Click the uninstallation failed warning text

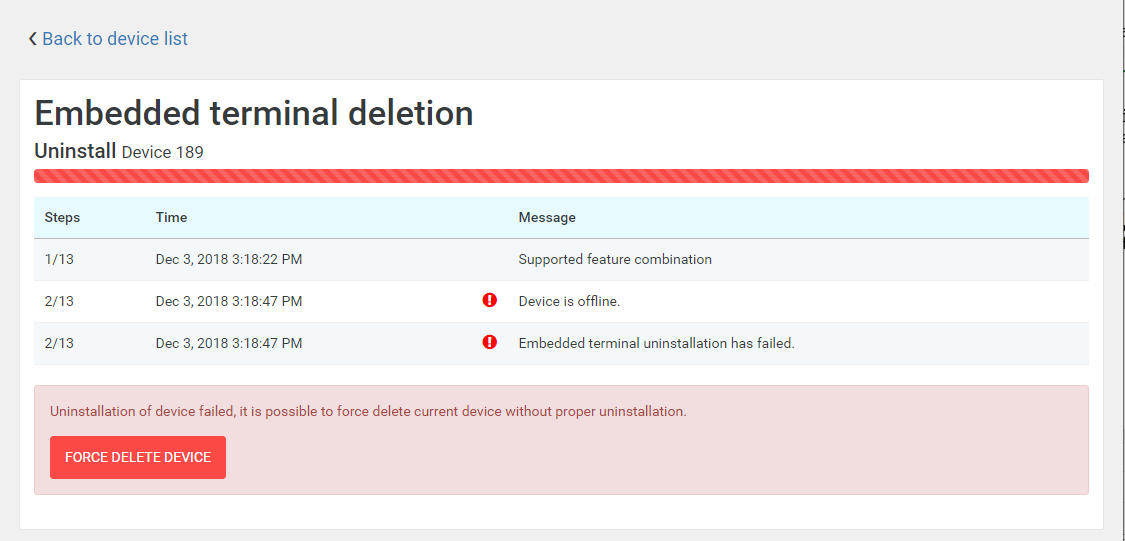click(x=368, y=411)
